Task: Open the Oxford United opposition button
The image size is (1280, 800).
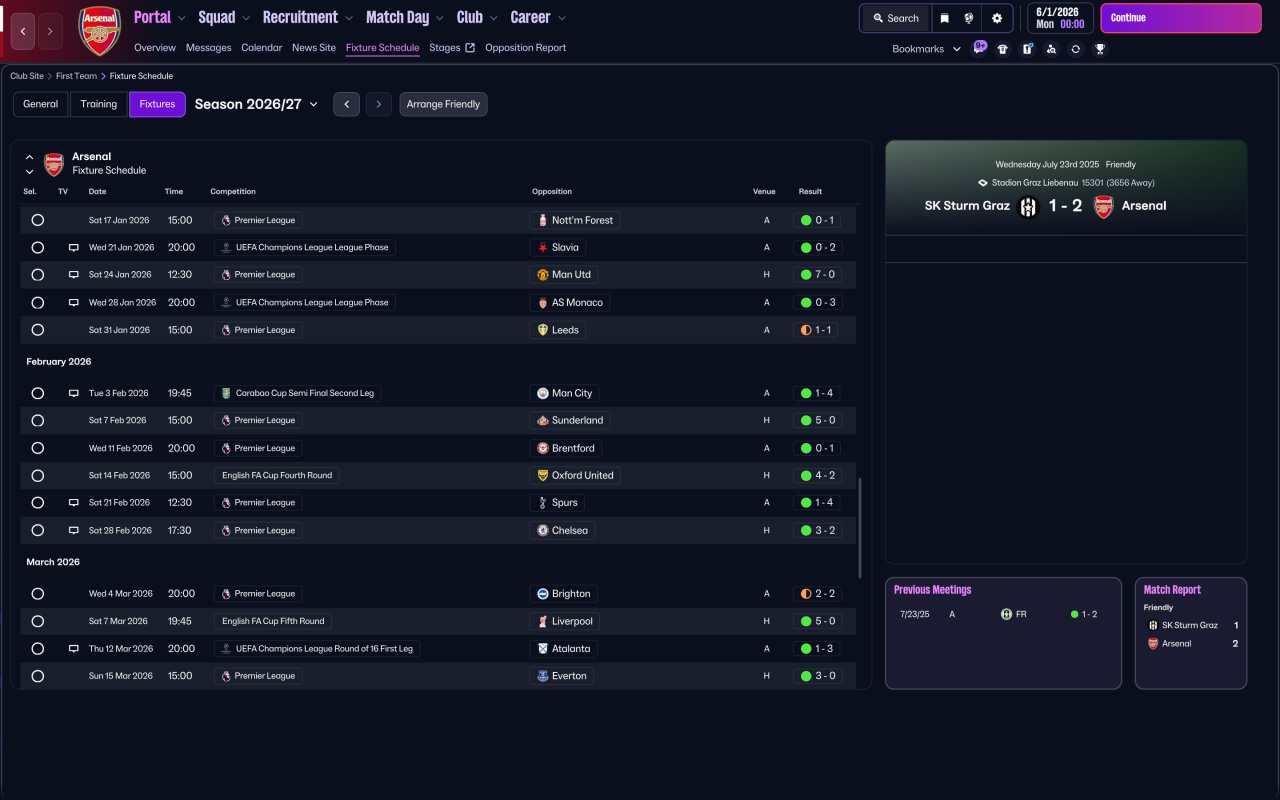Action: point(575,476)
